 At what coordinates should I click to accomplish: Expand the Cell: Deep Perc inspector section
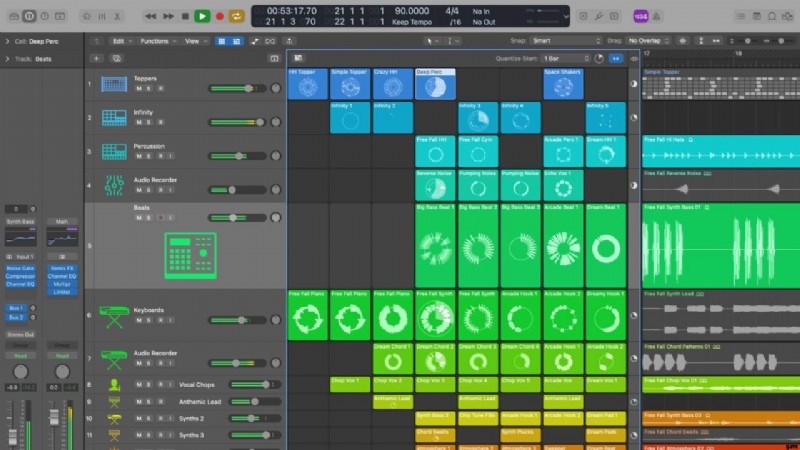click(7, 41)
